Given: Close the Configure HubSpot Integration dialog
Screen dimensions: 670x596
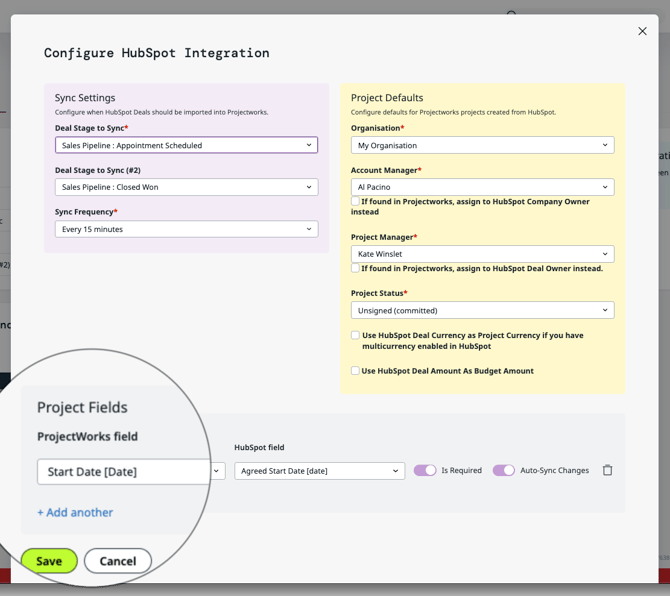Looking at the screenshot, I should tap(642, 31).
